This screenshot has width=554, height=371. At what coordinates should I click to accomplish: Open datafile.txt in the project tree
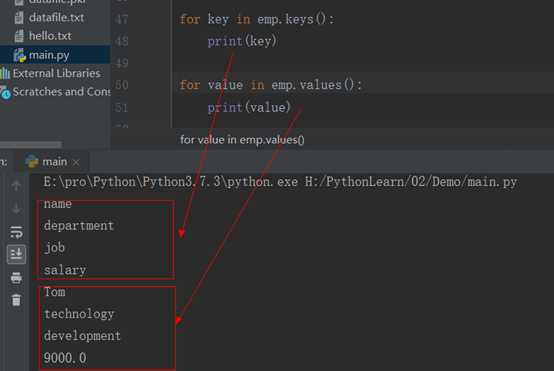(x=57, y=17)
